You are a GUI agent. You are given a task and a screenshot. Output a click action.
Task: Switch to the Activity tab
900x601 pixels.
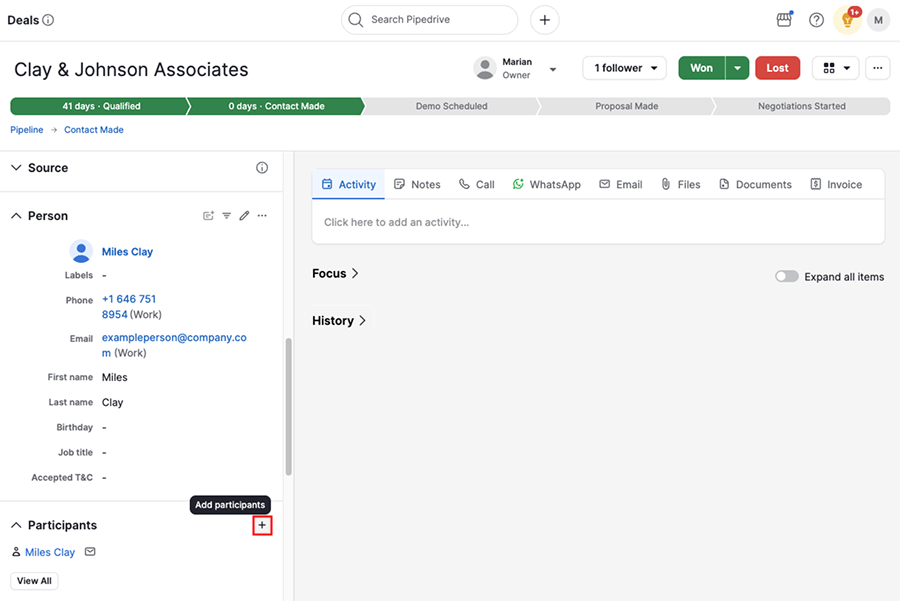point(348,184)
